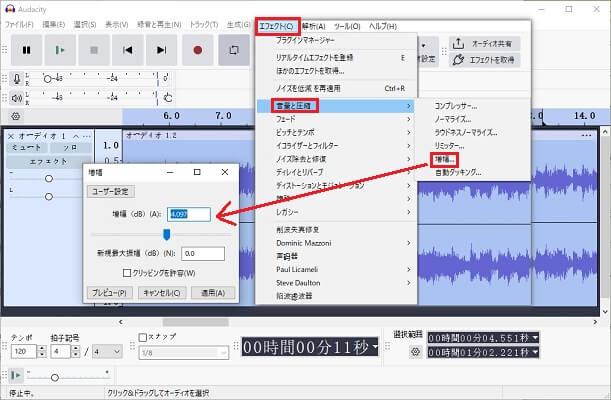This screenshot has height=400, width=611.
Task: Close track オーディオ 1 with the X
Action: click(x=11, y=136)
